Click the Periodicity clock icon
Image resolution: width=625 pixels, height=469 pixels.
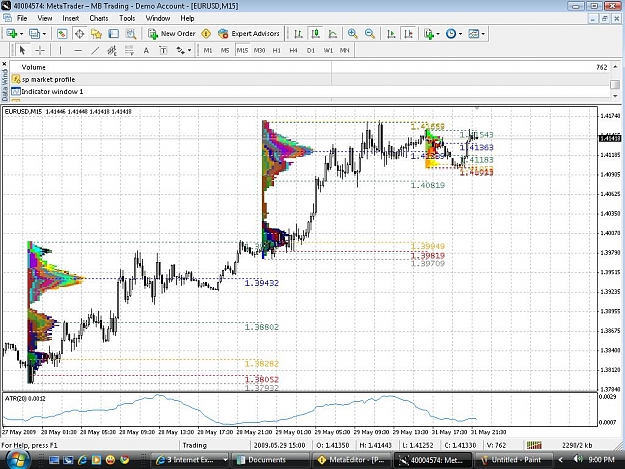click(x=451, y=34)
